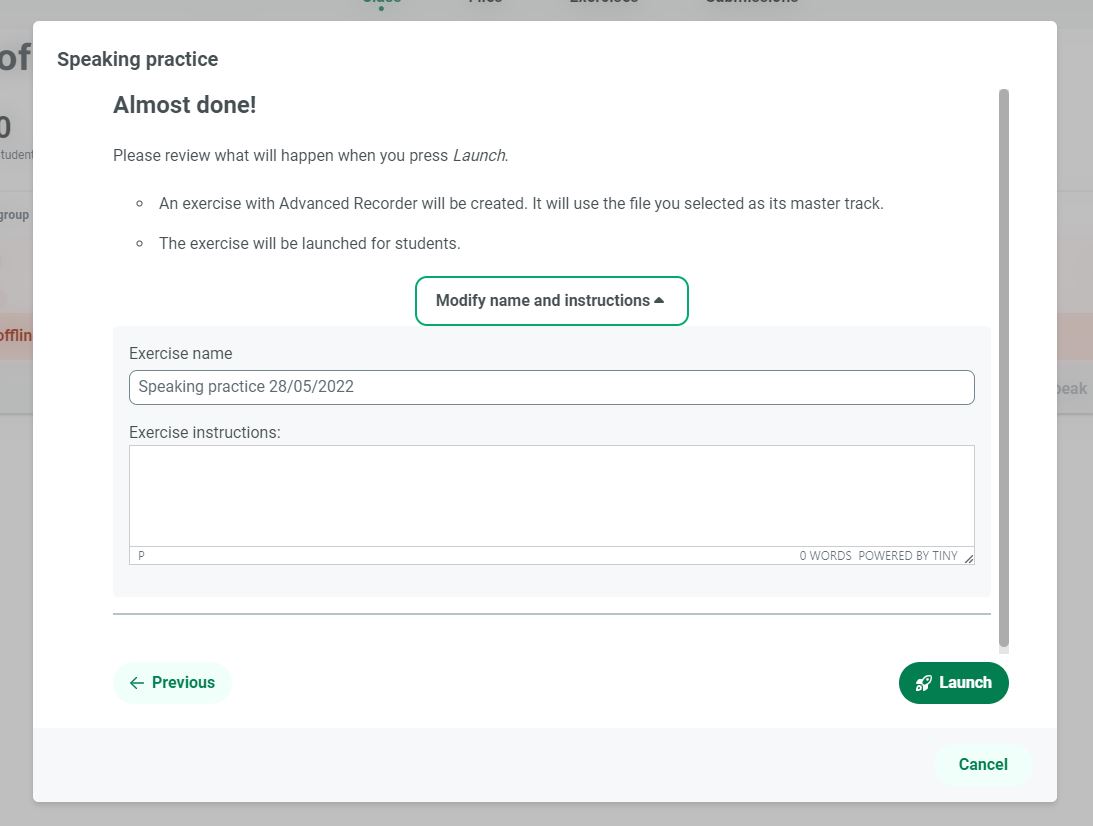This screenshot has width=1093, height=826.
Task: Click the dialog's vertical scrollbar thumb
Action: click(x=1004, y=370)
